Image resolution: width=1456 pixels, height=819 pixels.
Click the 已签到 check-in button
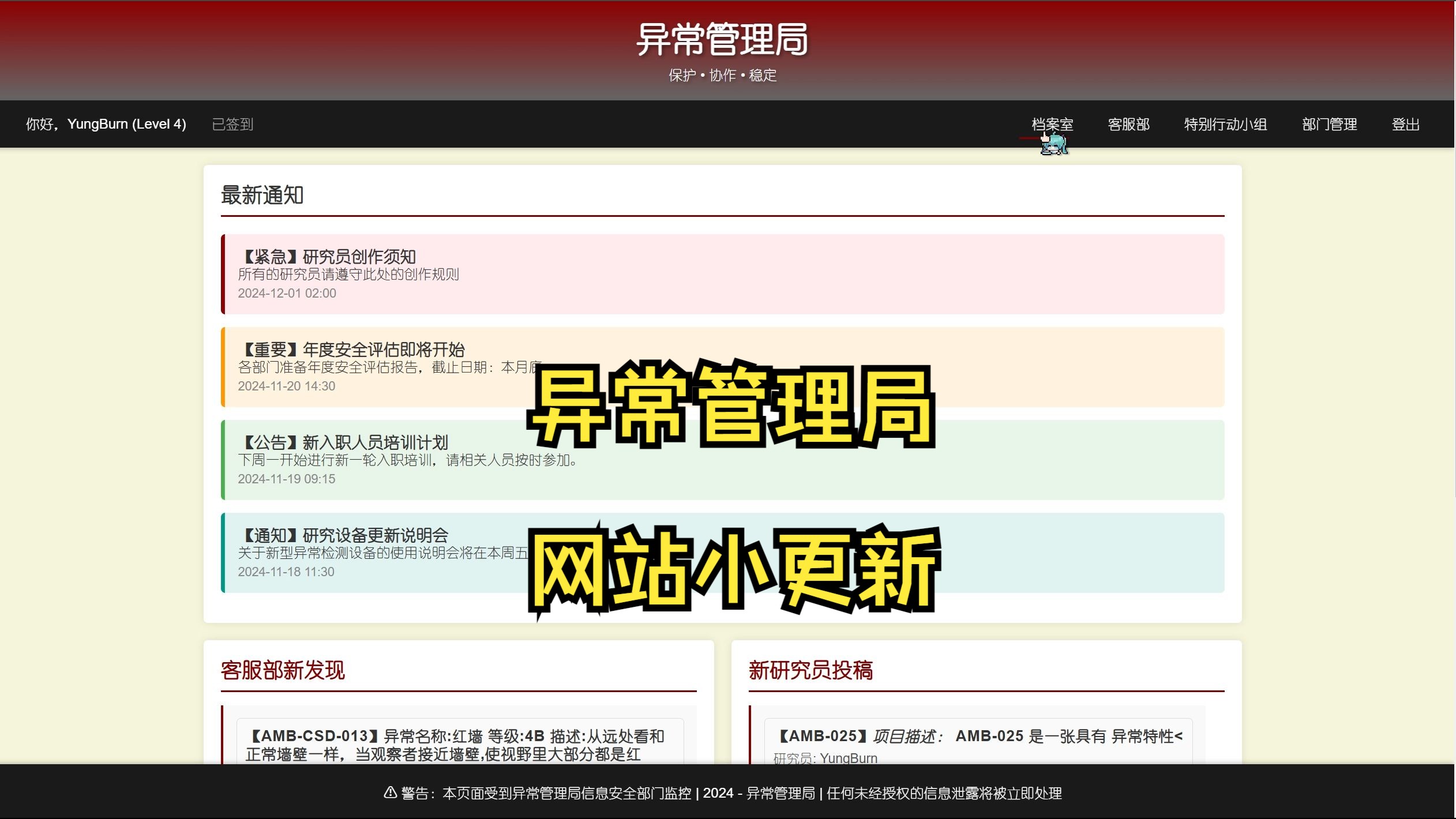click(x=232, y=124)
